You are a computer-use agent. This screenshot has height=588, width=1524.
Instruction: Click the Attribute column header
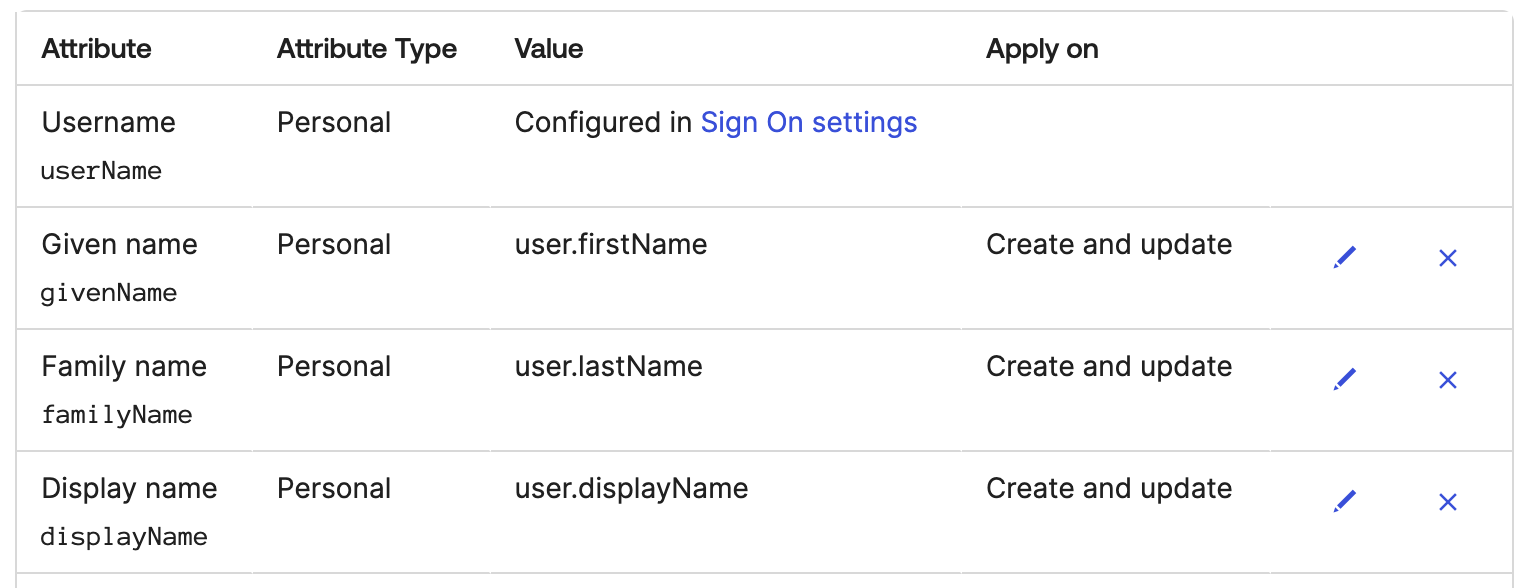(x=97, y=48)
